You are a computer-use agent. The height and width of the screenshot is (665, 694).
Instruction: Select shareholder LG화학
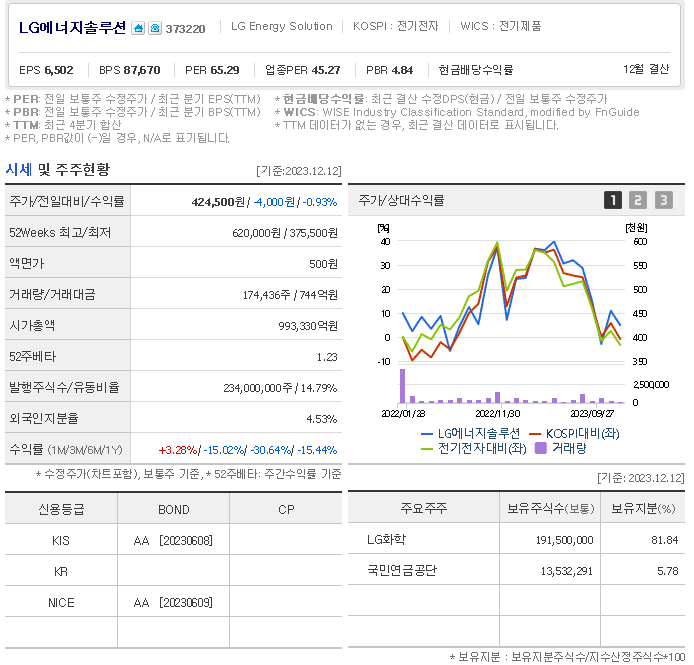point(386,539)
